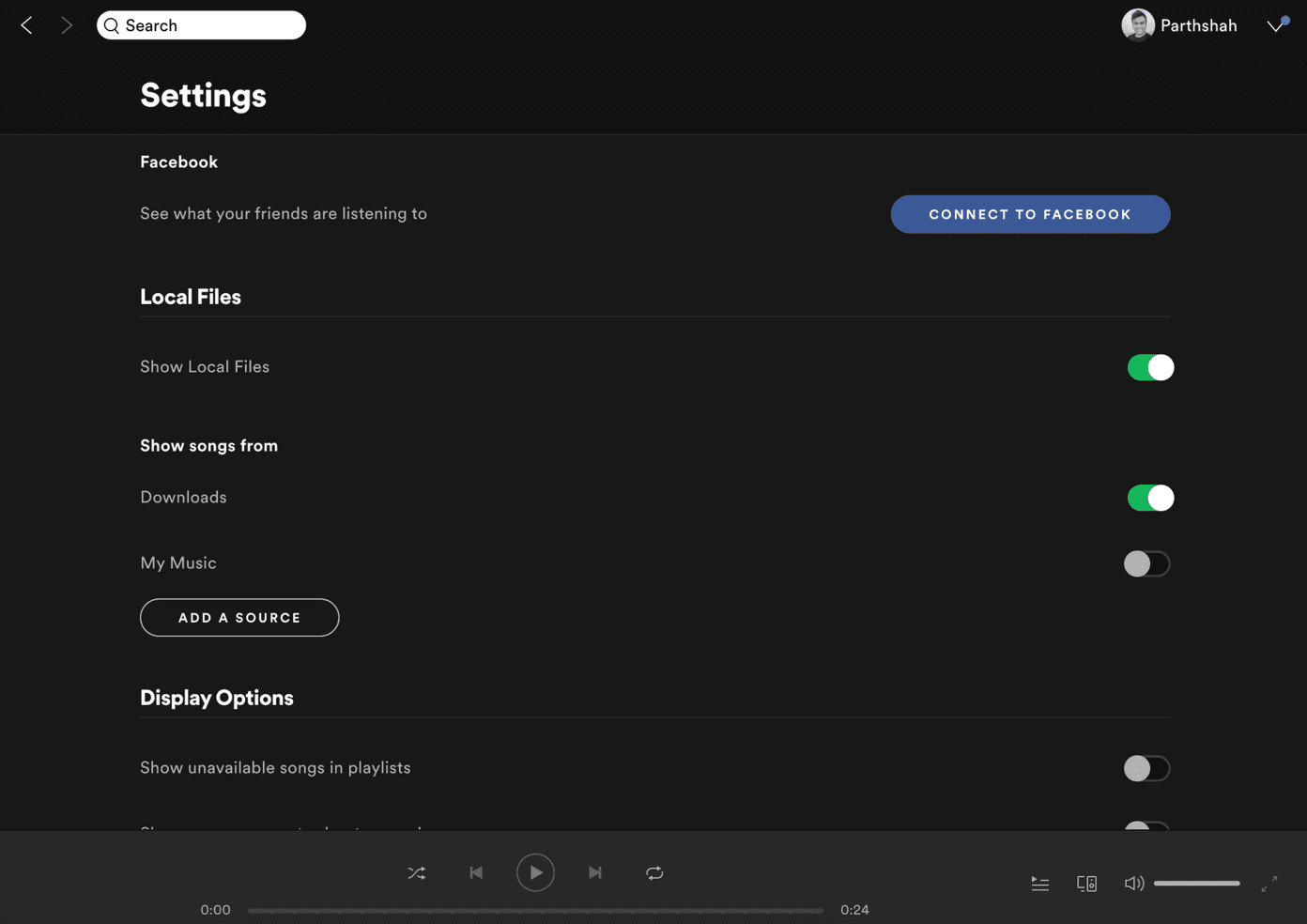Viewport: 1307px width, 924px height.
Task: Adjust the volume slider
Action: click(x=1196, y=884)
